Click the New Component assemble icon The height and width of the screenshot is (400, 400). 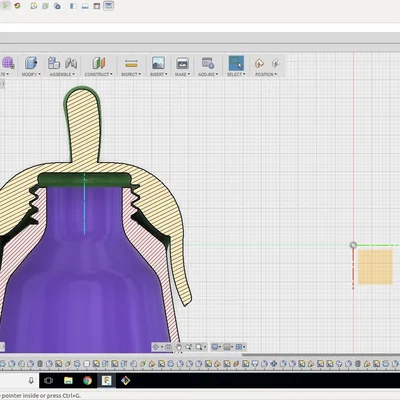click(54, 63)
